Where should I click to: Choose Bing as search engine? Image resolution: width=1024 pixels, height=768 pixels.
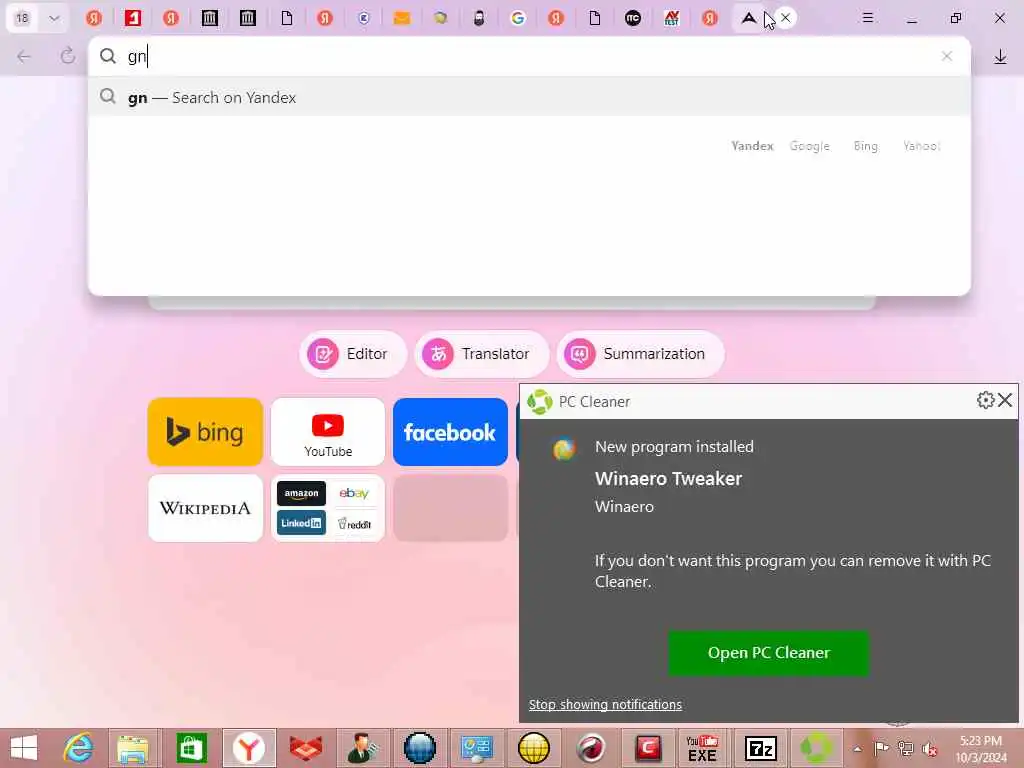click(865, 146)
